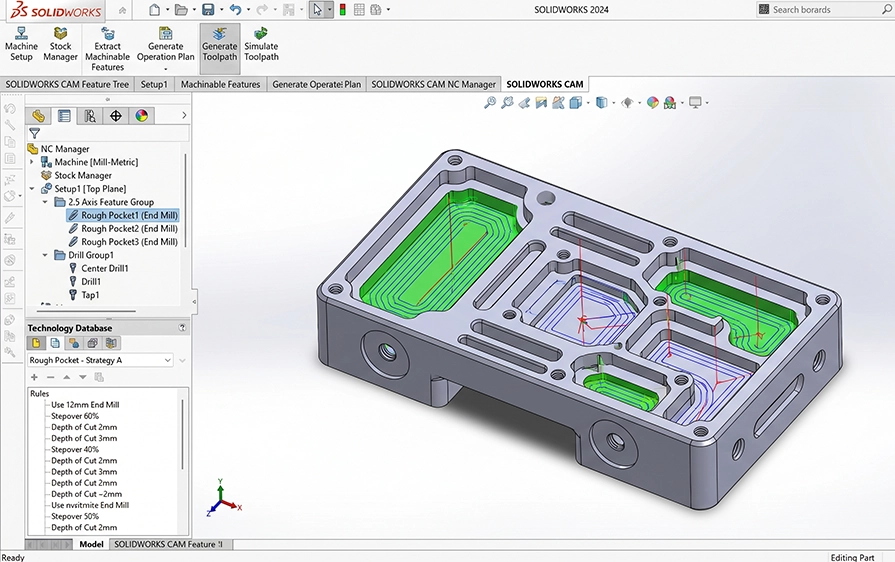Select Rough Pocket3 (End Mill) operation

(123, 242)
